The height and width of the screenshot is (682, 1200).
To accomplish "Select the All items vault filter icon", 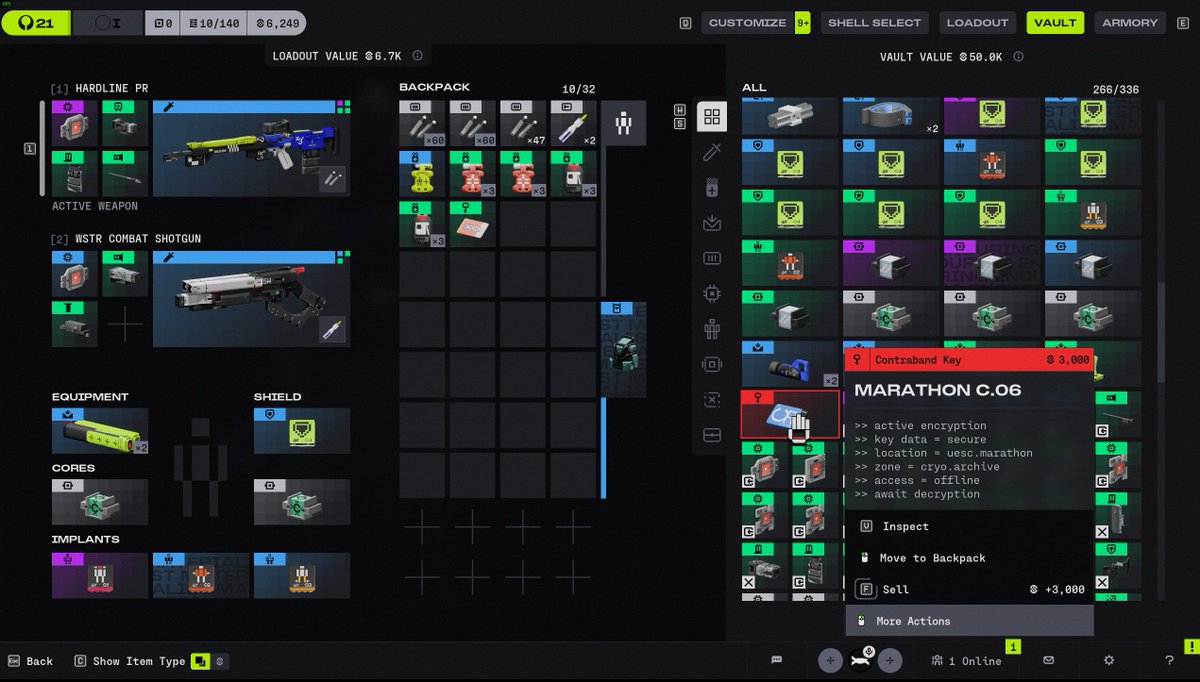I will [x=712, y=117].
